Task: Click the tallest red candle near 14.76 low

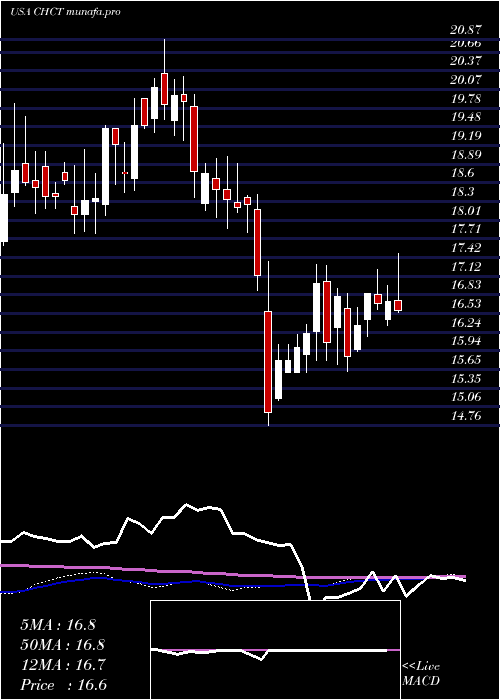Action: (x=268, y=362)
